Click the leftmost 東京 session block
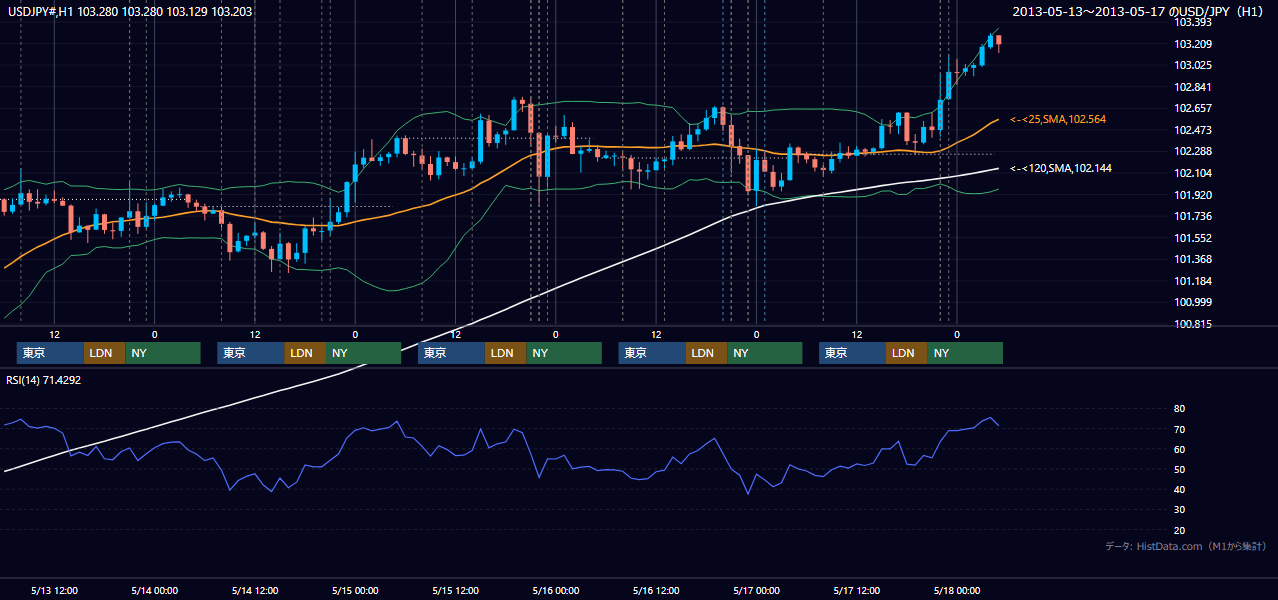Viewport: 1278px width, 600px height. click(x=50, y=353)
